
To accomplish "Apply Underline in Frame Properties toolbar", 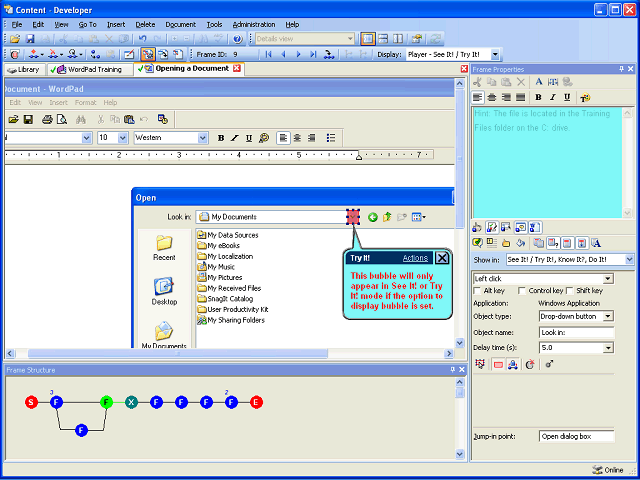I will pyautogui.click(x=567, y=97).
